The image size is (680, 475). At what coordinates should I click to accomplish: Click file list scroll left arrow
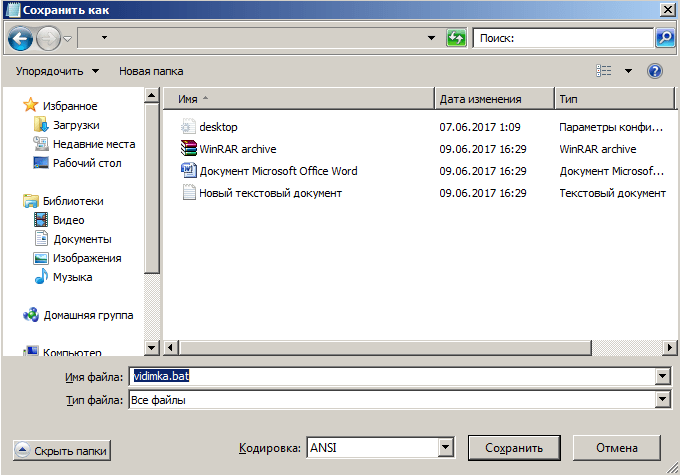click(170, 347)
